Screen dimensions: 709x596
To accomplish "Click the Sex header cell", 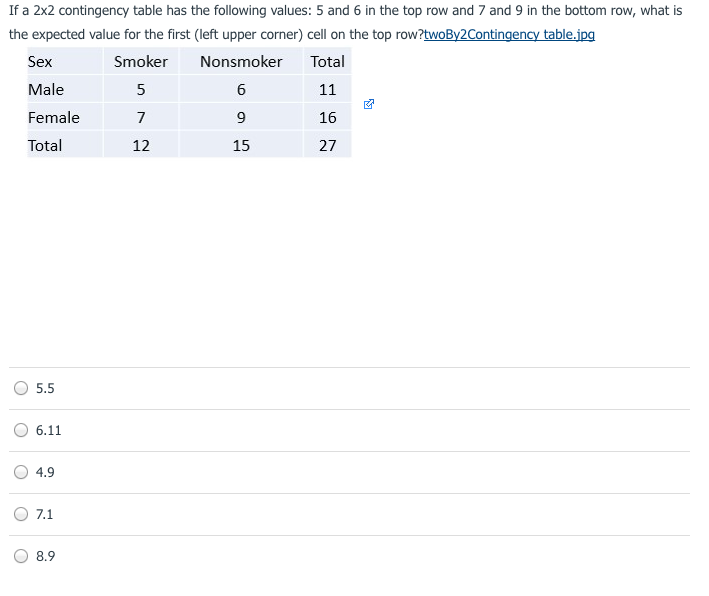I will (x=41, y=61).
